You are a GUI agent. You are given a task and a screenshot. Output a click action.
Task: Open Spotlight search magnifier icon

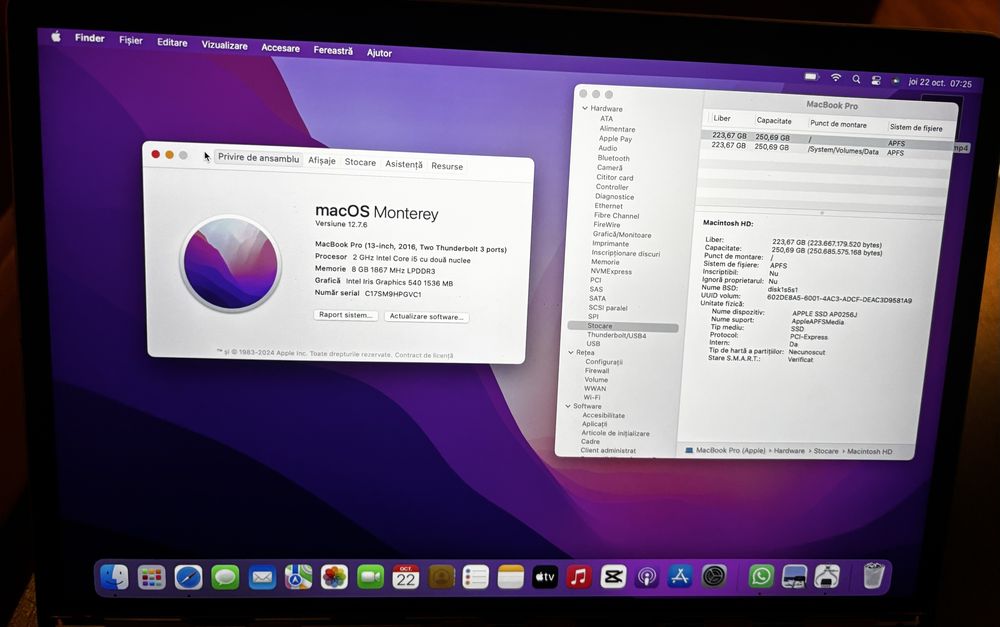tap(857, 79)
